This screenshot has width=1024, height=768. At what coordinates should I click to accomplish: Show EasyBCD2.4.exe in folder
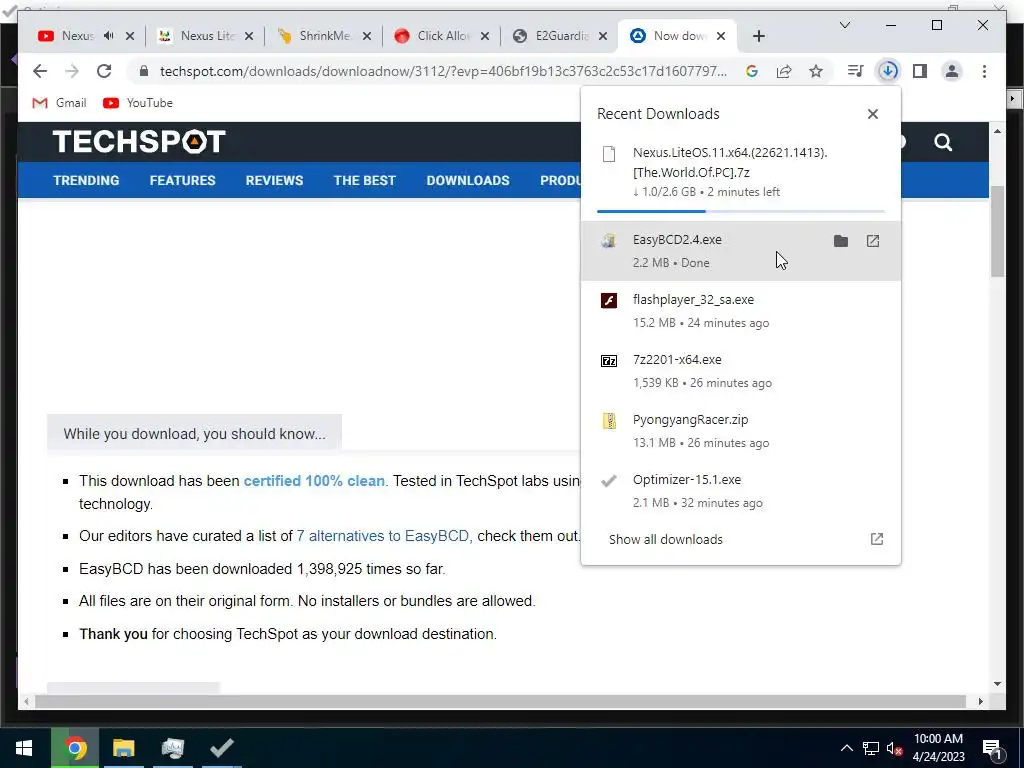pos(841,241)
